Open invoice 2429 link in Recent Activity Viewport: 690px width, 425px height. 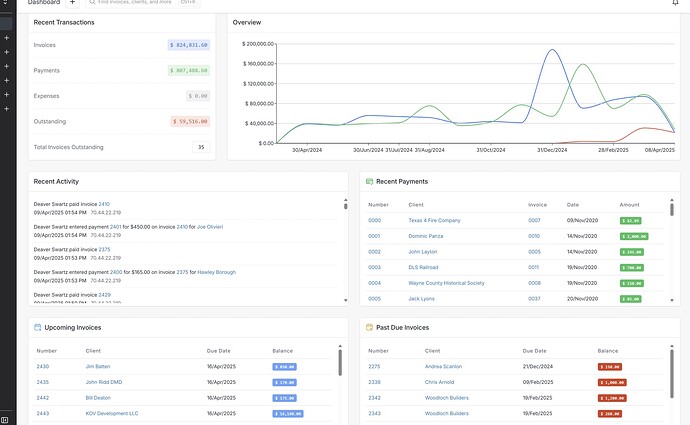105,295
